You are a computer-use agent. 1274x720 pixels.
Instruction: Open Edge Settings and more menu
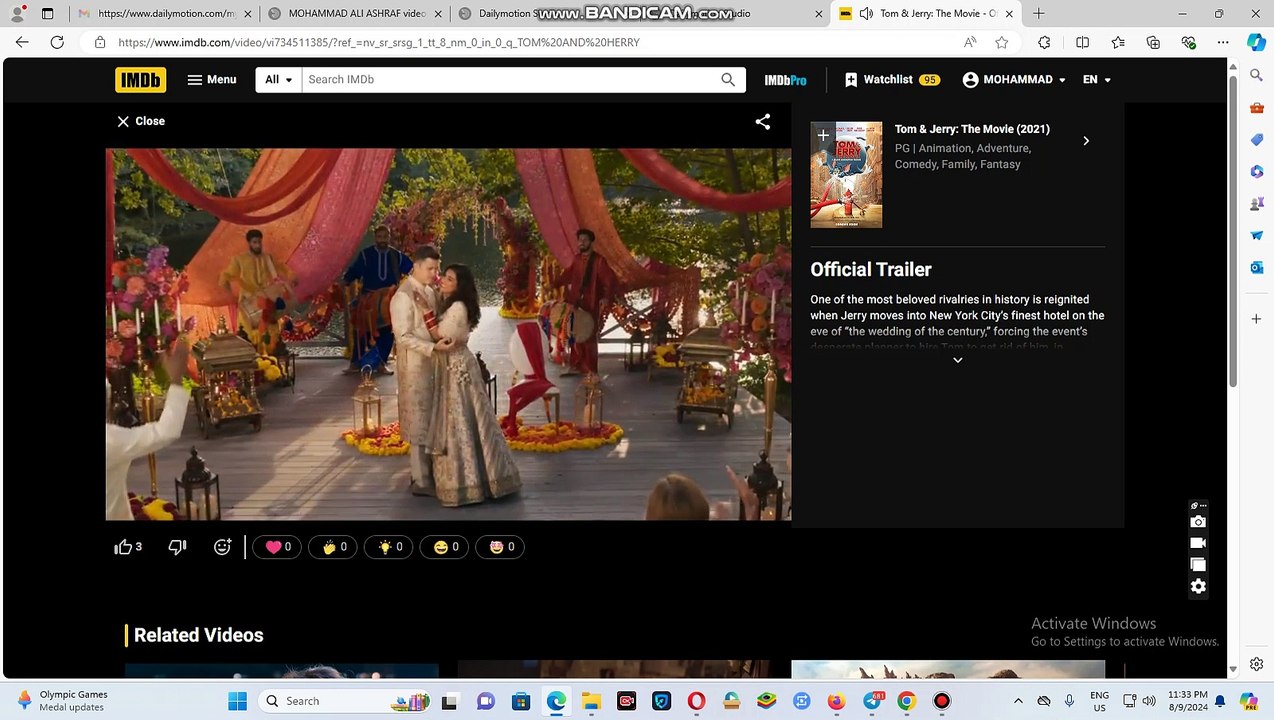coord(1223,43)
